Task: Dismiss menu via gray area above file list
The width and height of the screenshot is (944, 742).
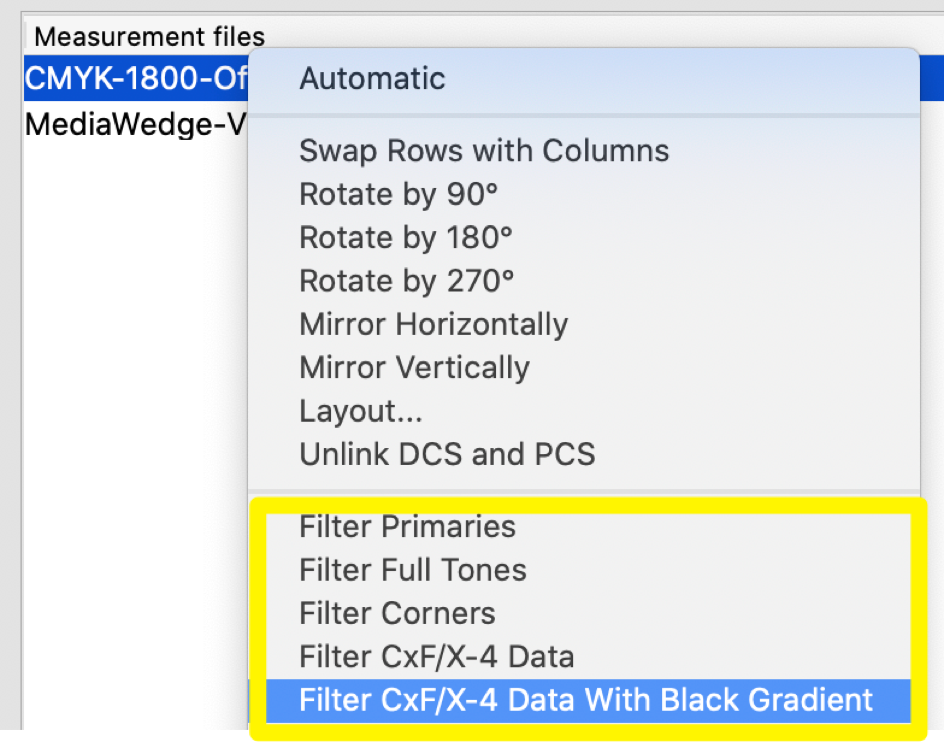Action: 472,5
